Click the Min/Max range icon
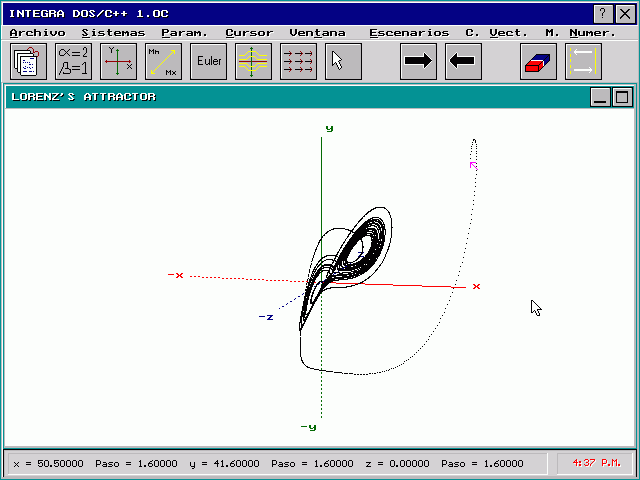The image size is (640, 480). point(163,61)
